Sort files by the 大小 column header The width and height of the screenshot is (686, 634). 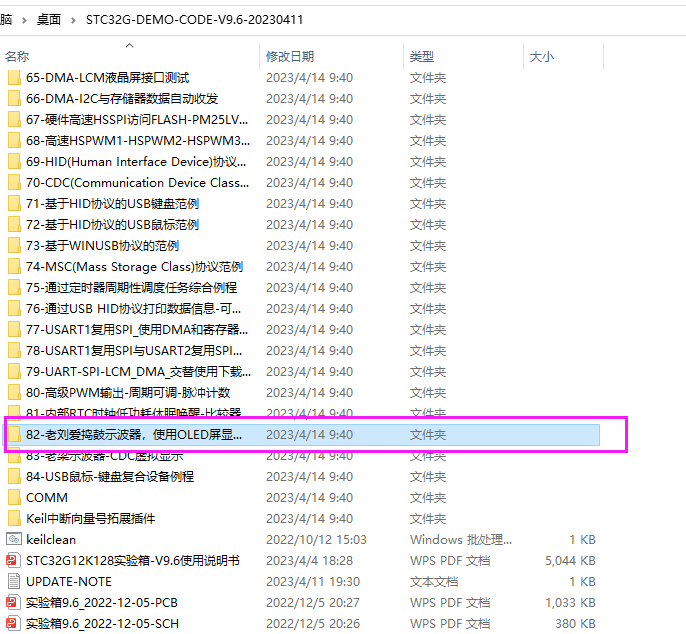[x=542, y=57]
